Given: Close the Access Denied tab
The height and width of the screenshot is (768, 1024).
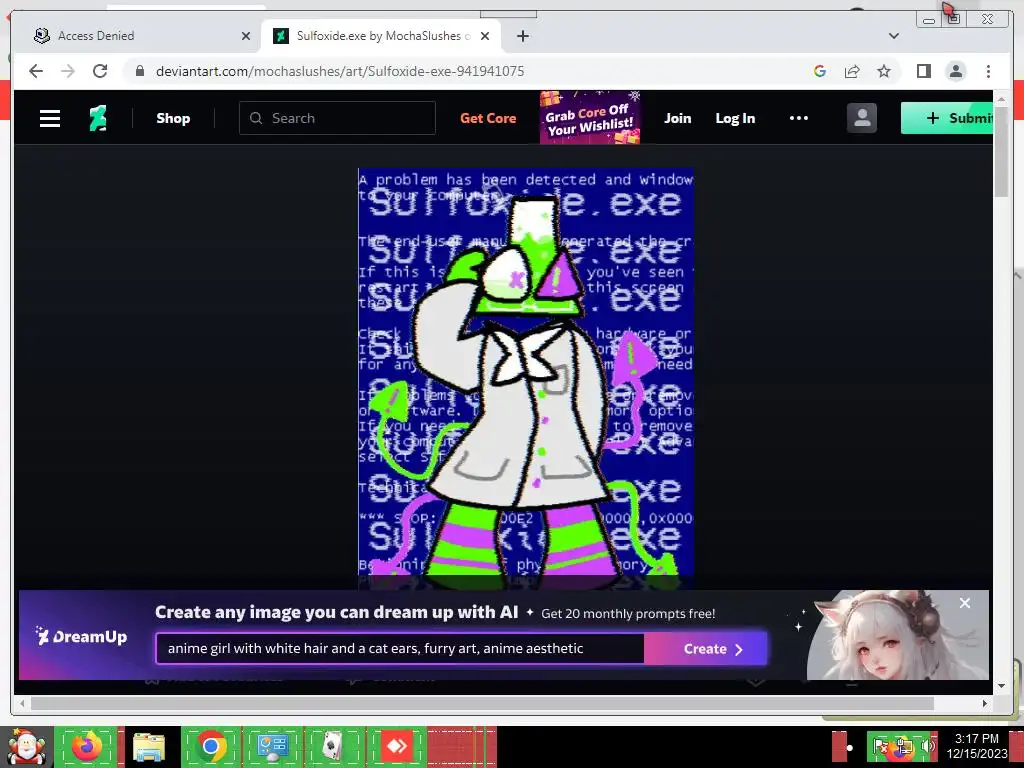Looking at the screenshot, I should 246,36.
